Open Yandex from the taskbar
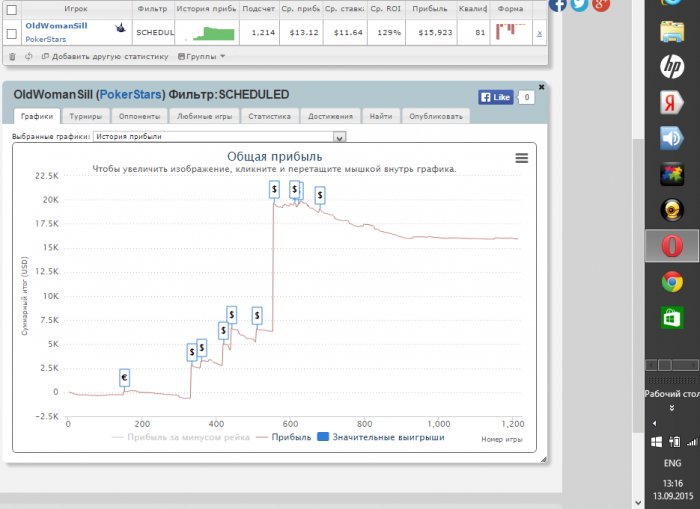 pyautogui.click(x=672, y=102)
